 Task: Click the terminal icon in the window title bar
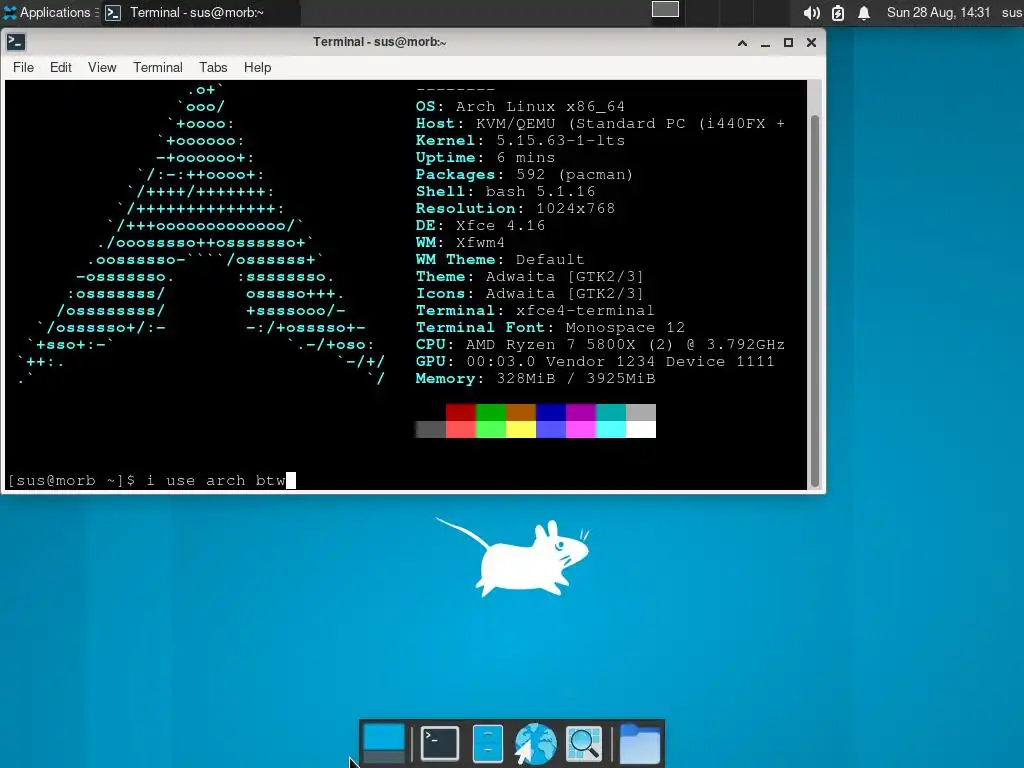tap(16, 42)
